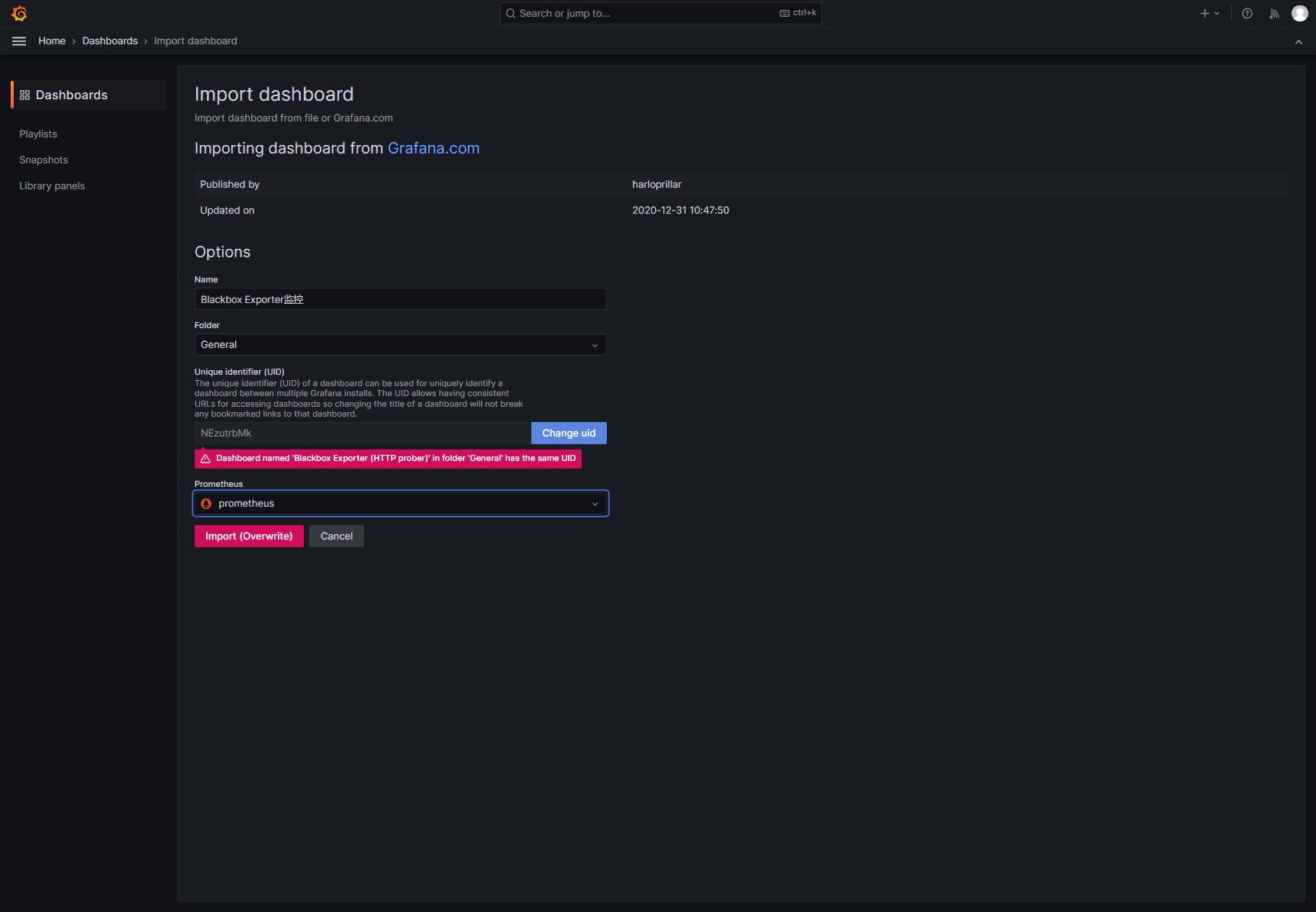Click Import (Overwrite) button

pos(249,537)
